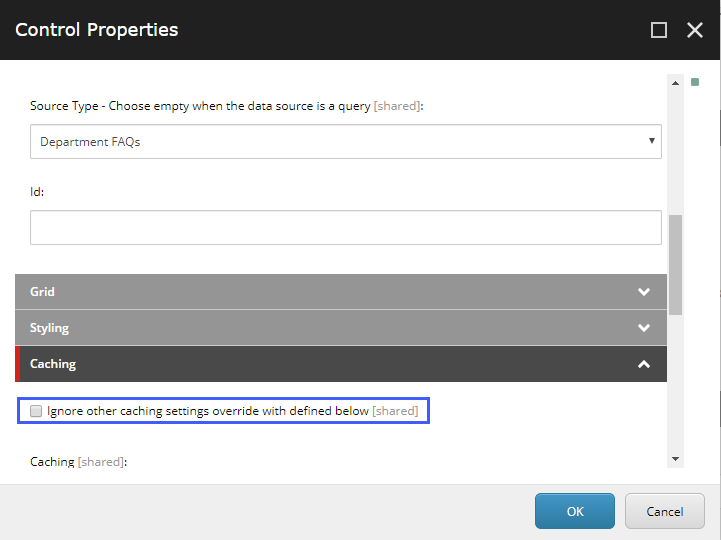Focus the Id text input field
721x540 pixels.
coord(346,228)
